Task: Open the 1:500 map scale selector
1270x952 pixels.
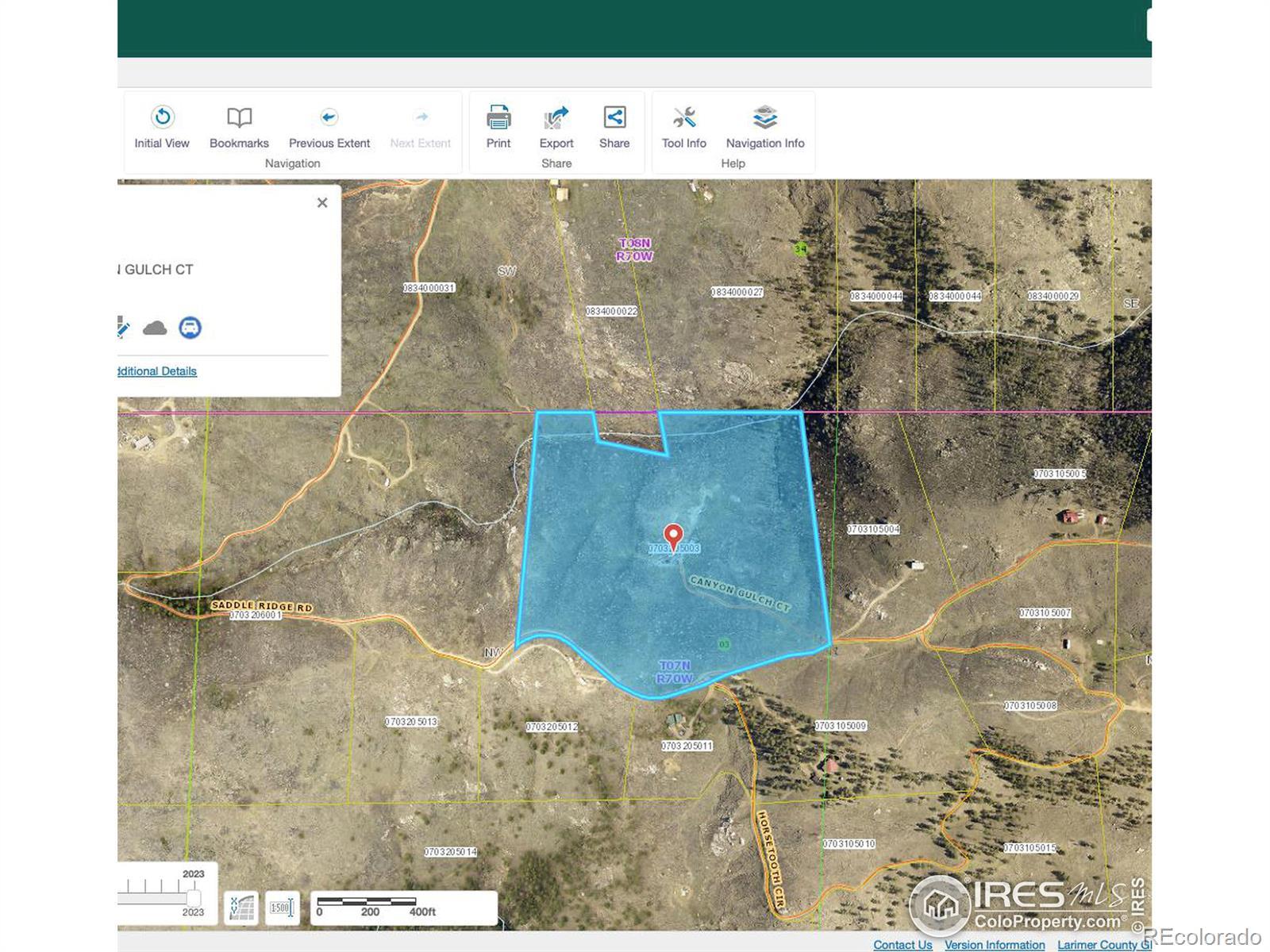Action: coord(282,908)
